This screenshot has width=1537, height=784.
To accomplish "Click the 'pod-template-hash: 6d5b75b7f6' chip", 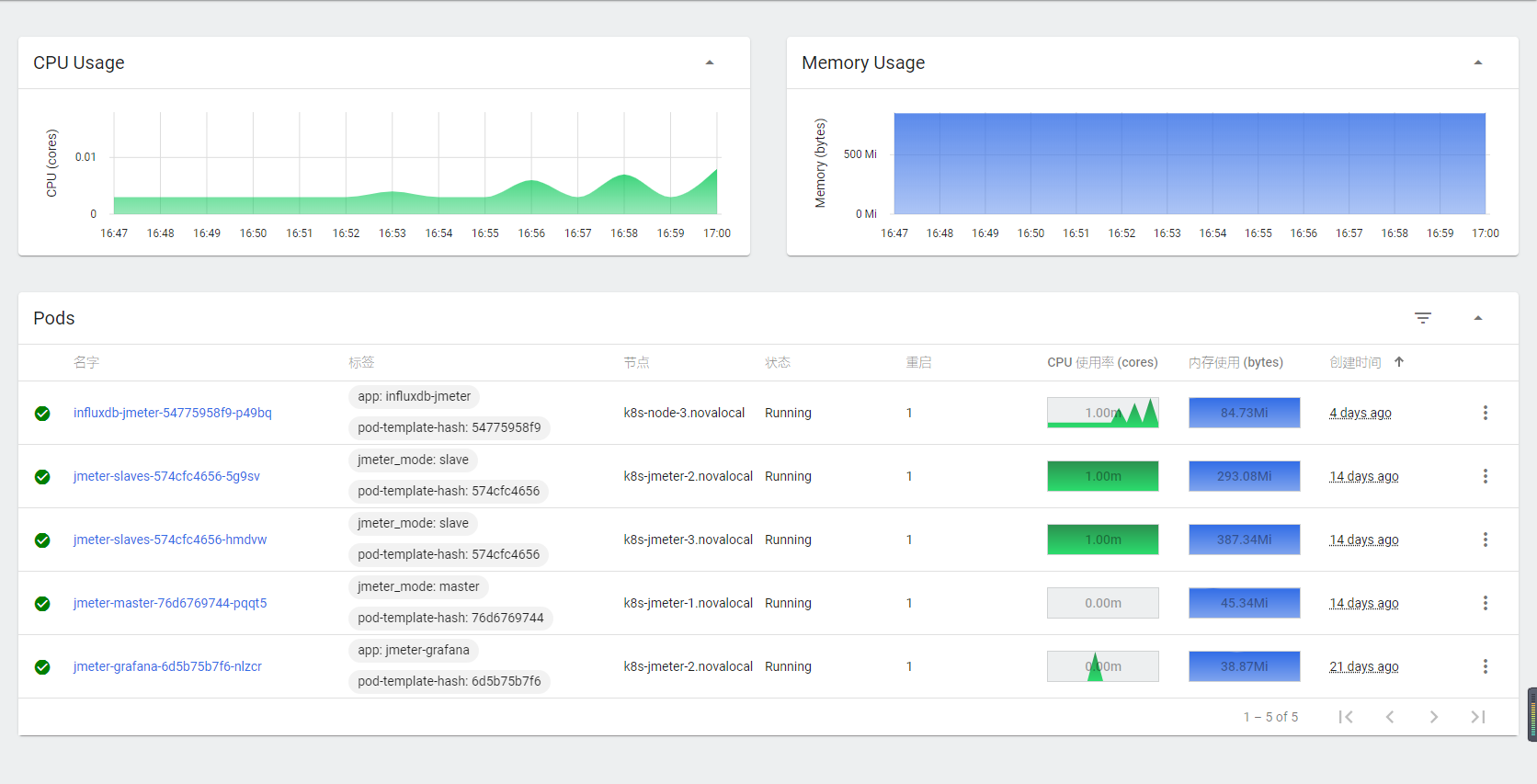I will [450, 681].
